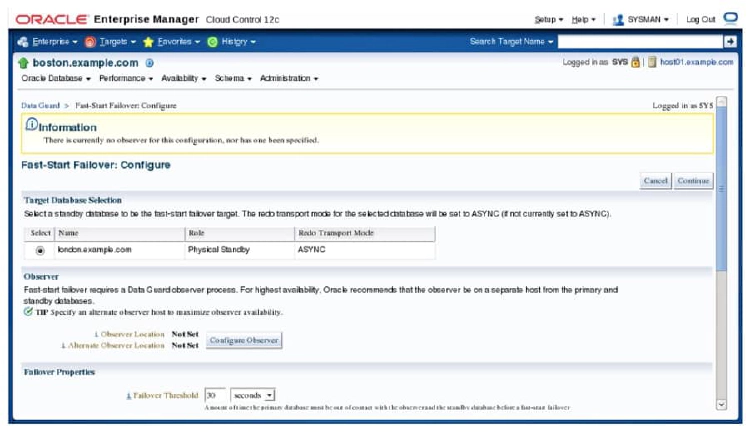Click the lock icon beside SYS
750x432 pixels.
tap(635, 62)
